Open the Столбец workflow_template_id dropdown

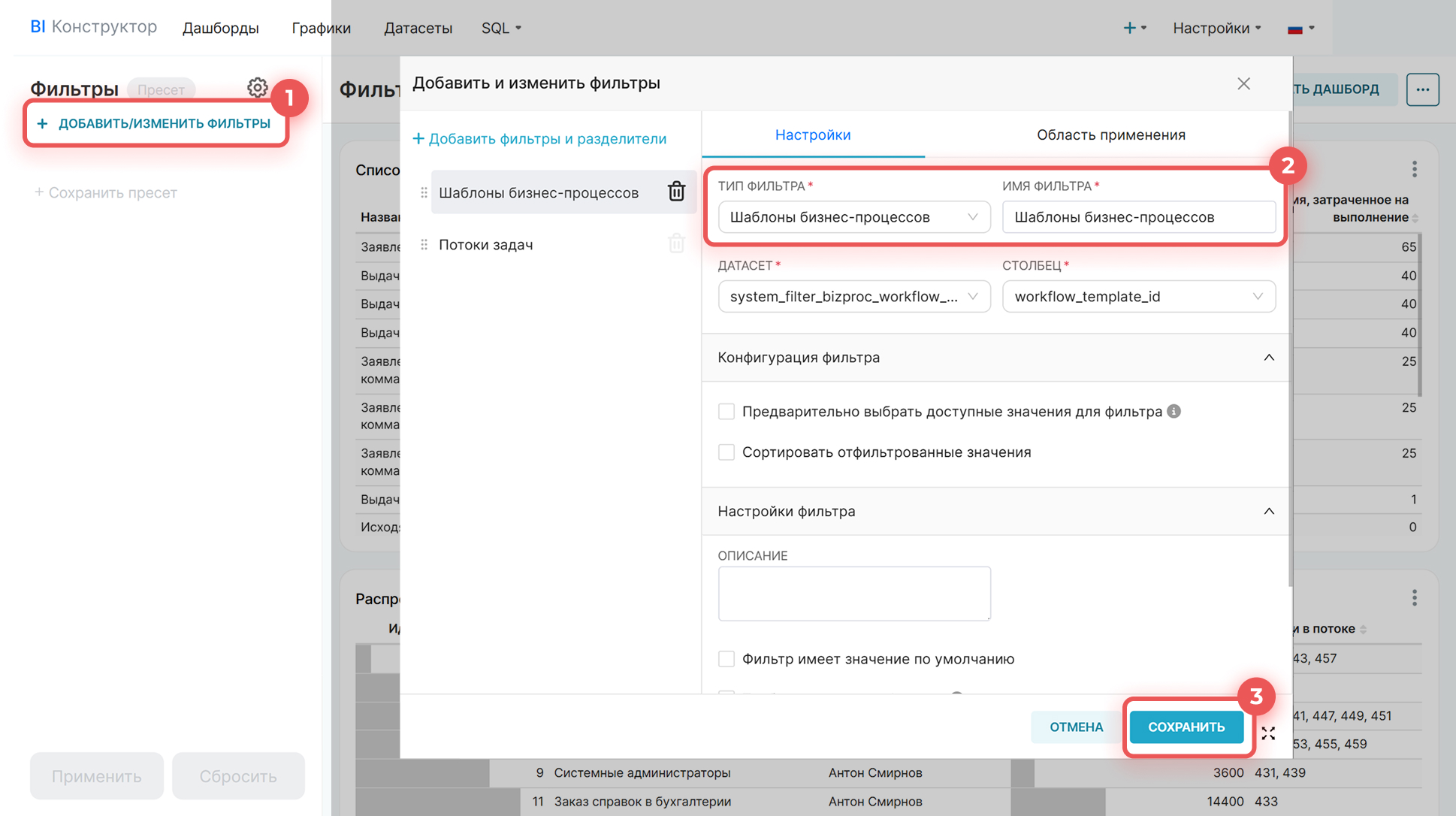(1138, 297)
